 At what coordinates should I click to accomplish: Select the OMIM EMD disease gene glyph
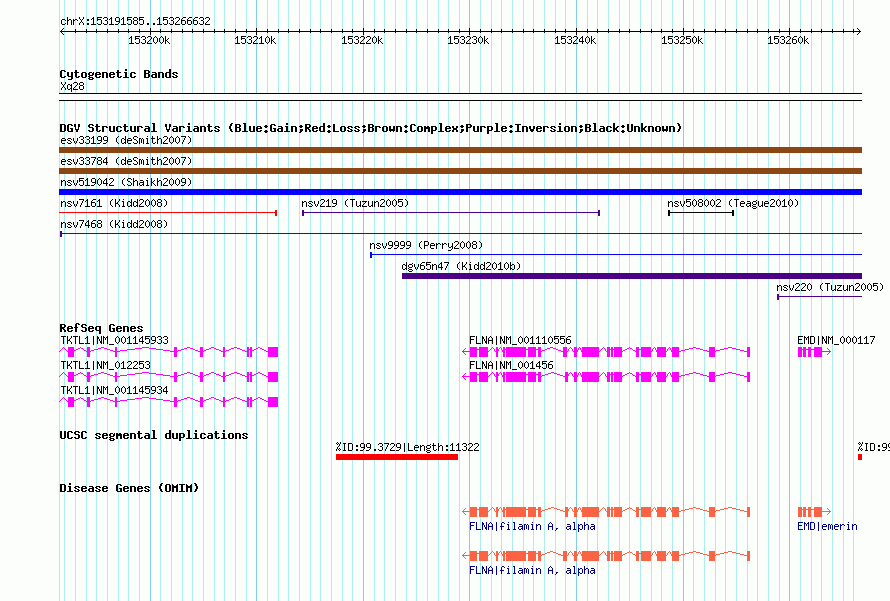coord(815,511)
